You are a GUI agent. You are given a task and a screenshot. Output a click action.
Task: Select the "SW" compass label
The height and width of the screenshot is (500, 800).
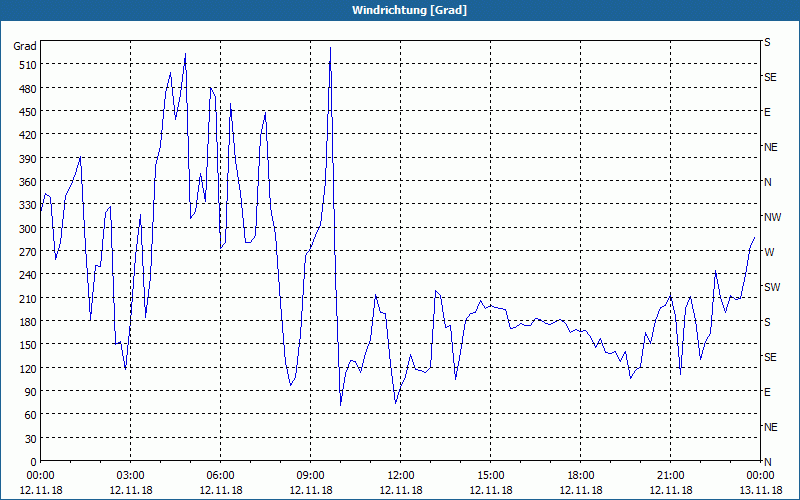pos(772,287)
